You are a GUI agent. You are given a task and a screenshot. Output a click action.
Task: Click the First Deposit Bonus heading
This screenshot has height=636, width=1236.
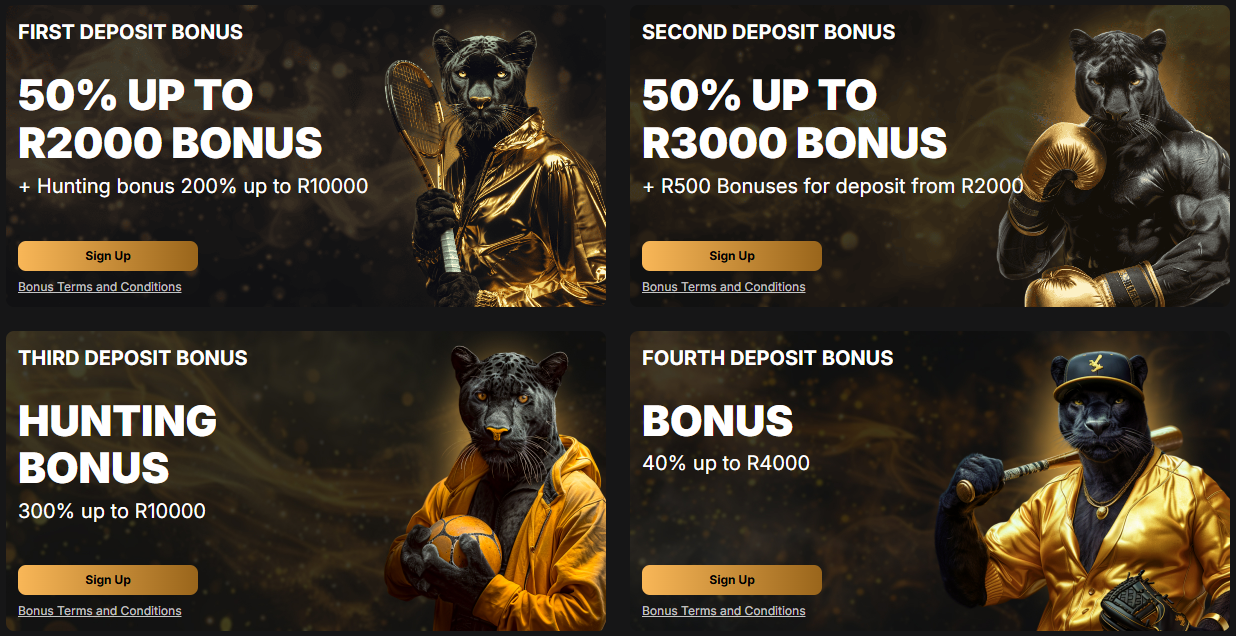tap(130, 32)
